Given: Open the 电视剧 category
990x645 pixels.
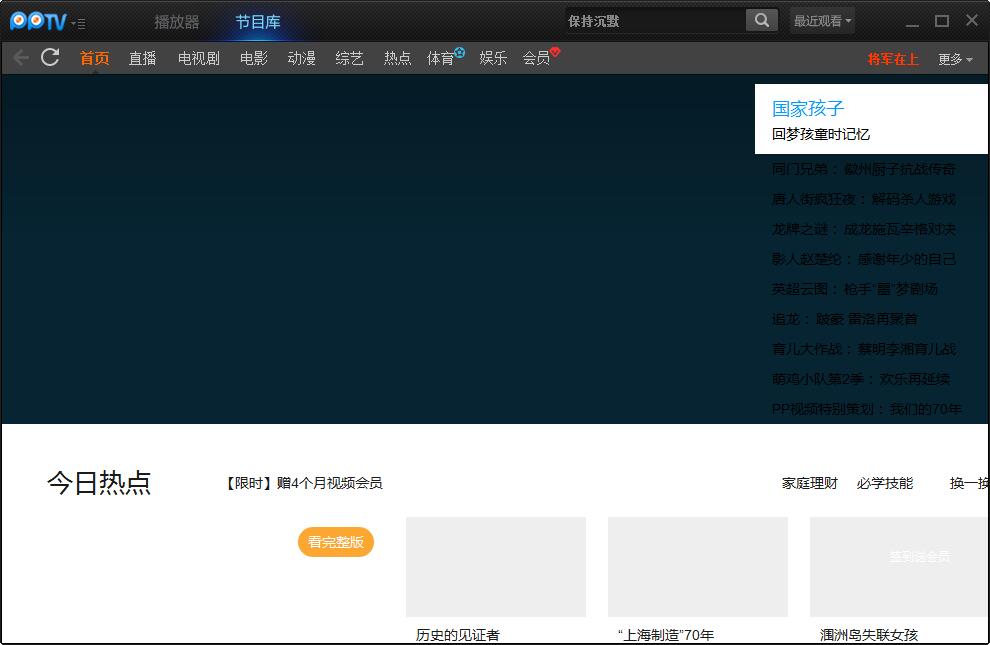Looking at the screenshot, I should pyautogui.click(x=199, y=59).
